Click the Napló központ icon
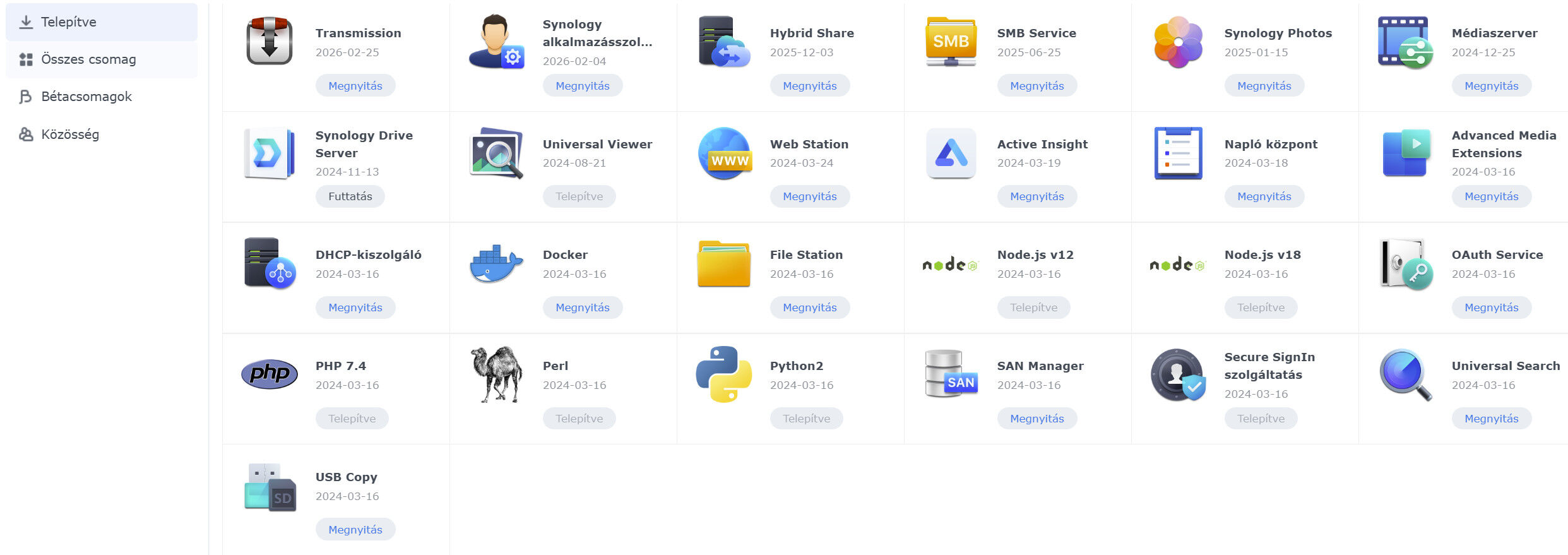Screen dimensions: 1568x555 pyautogui.click(x=1179, y=153)
